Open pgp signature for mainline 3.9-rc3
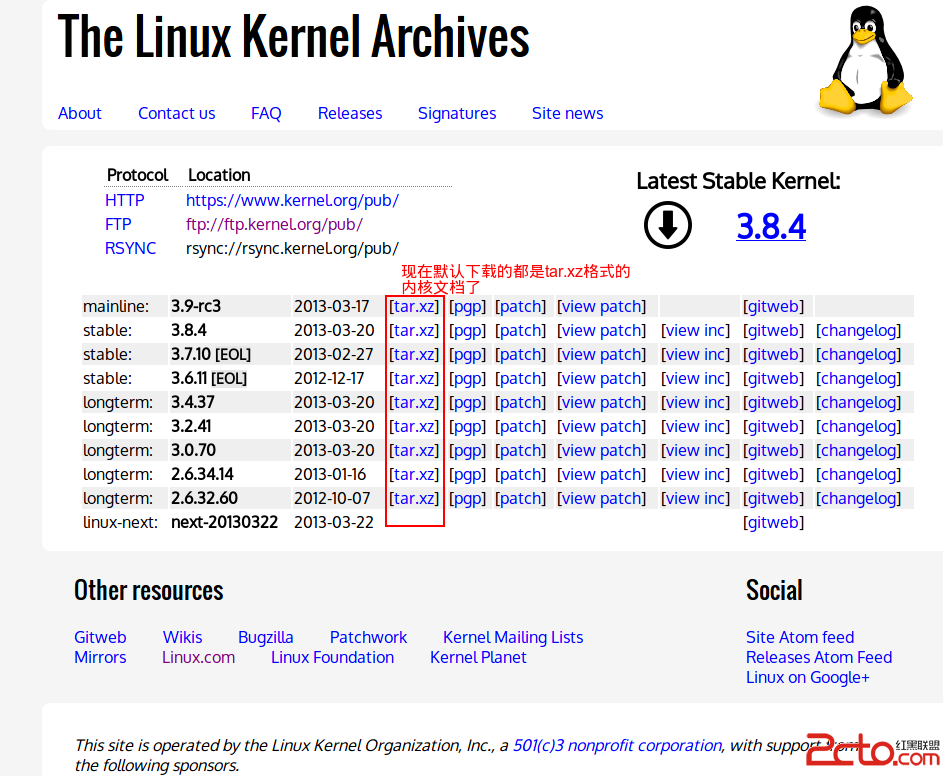This screenshot has height=776, width=943. (x=467, y=306)
